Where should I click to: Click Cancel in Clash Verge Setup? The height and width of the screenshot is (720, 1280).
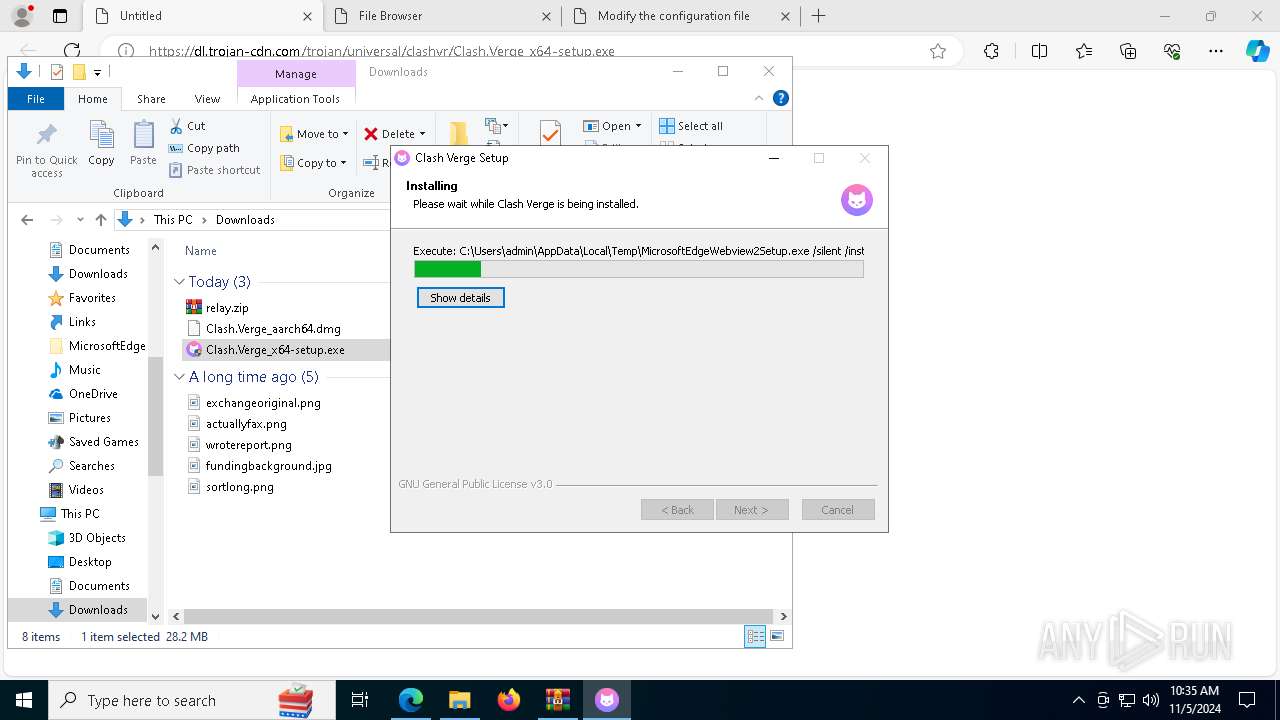(838, 510)
